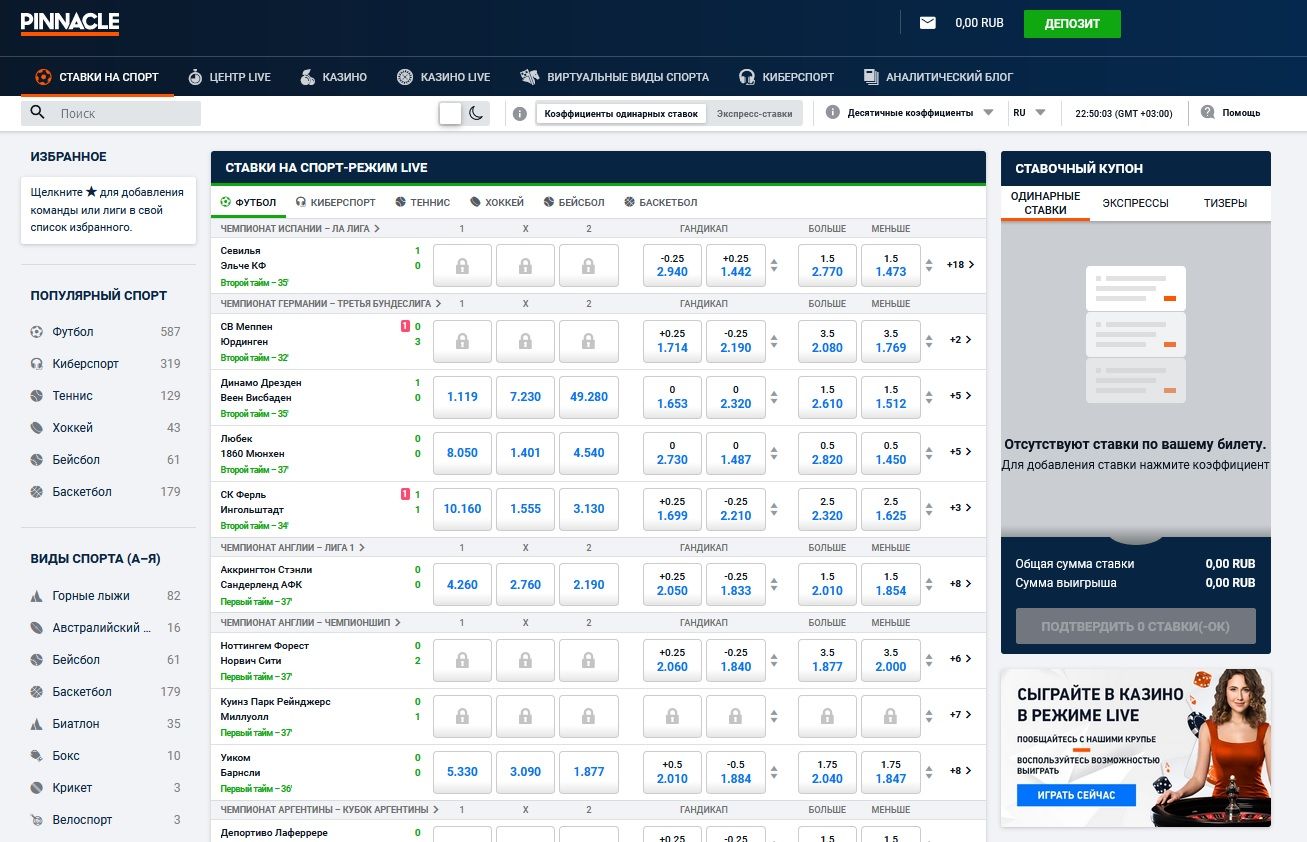
Task: Step handicap line for Севилья match
Action: [x=773, y=265]
